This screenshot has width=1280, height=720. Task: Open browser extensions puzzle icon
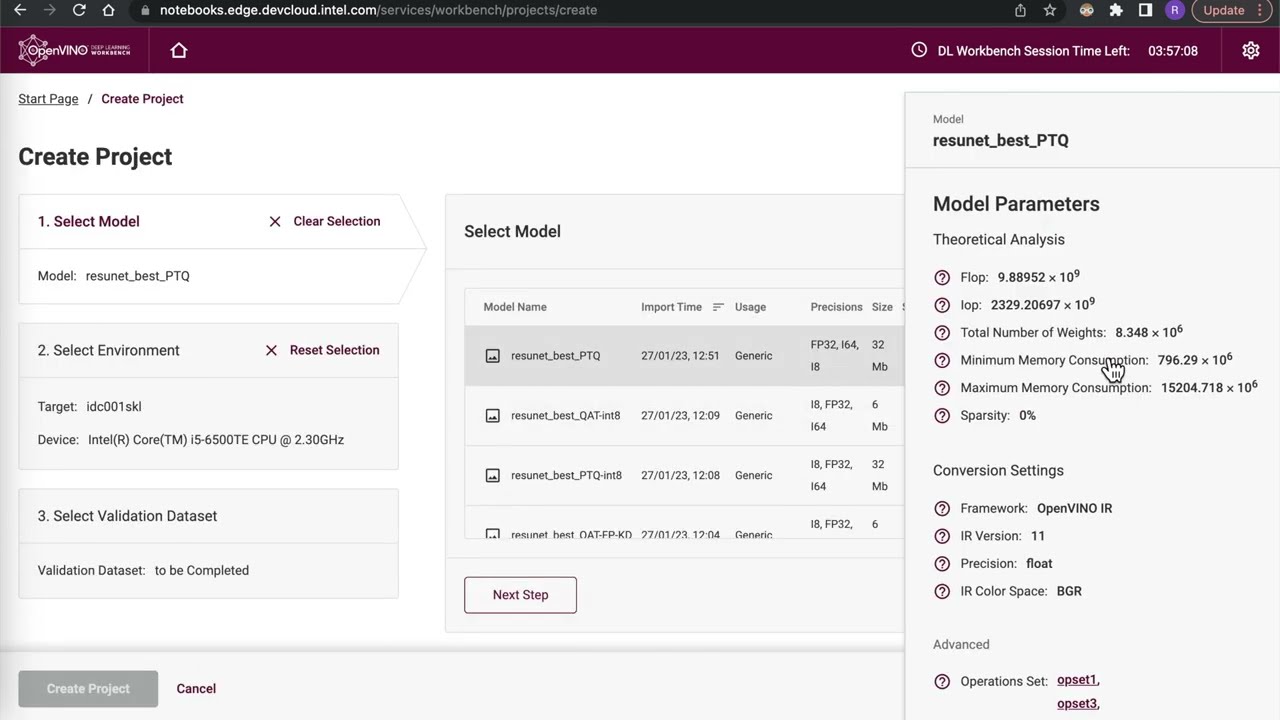point(1116,10)
